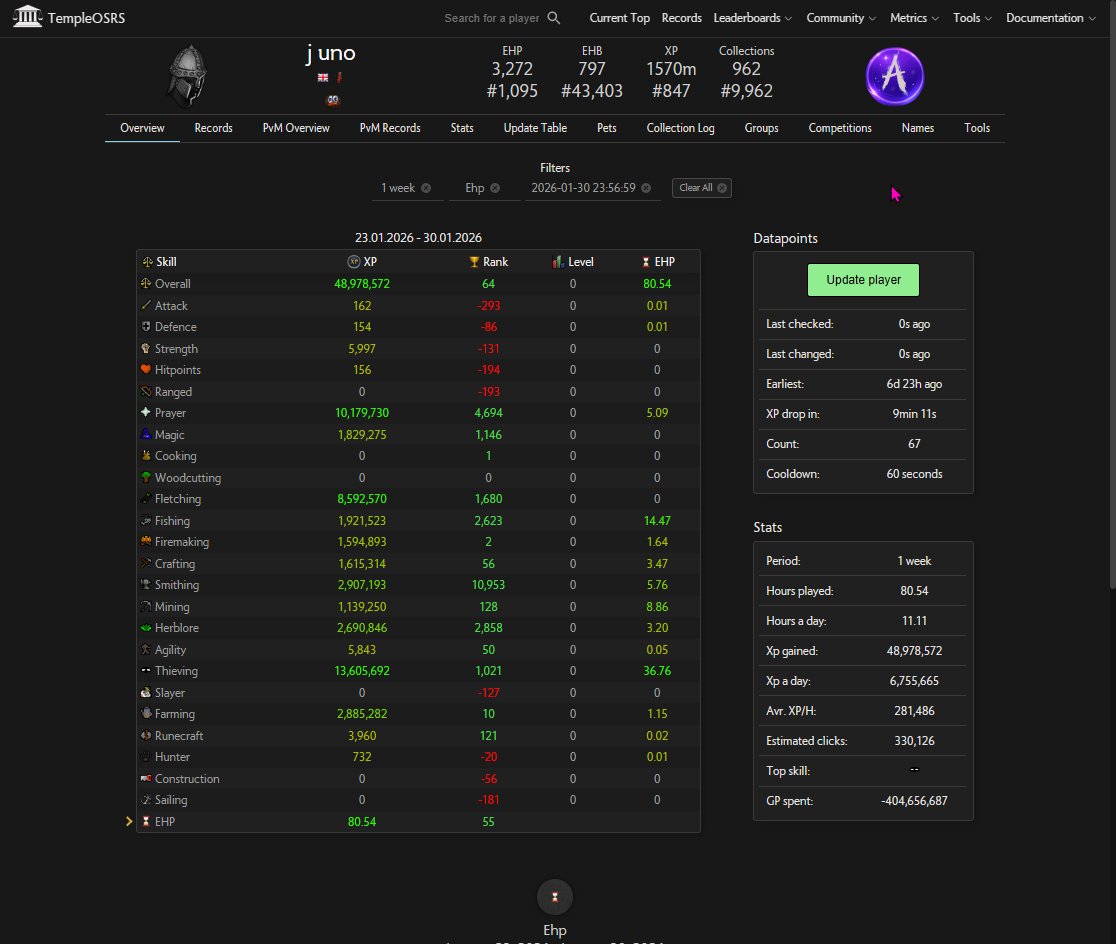Open the Leaderboards dropdown menu

click(x=752, y=18)
